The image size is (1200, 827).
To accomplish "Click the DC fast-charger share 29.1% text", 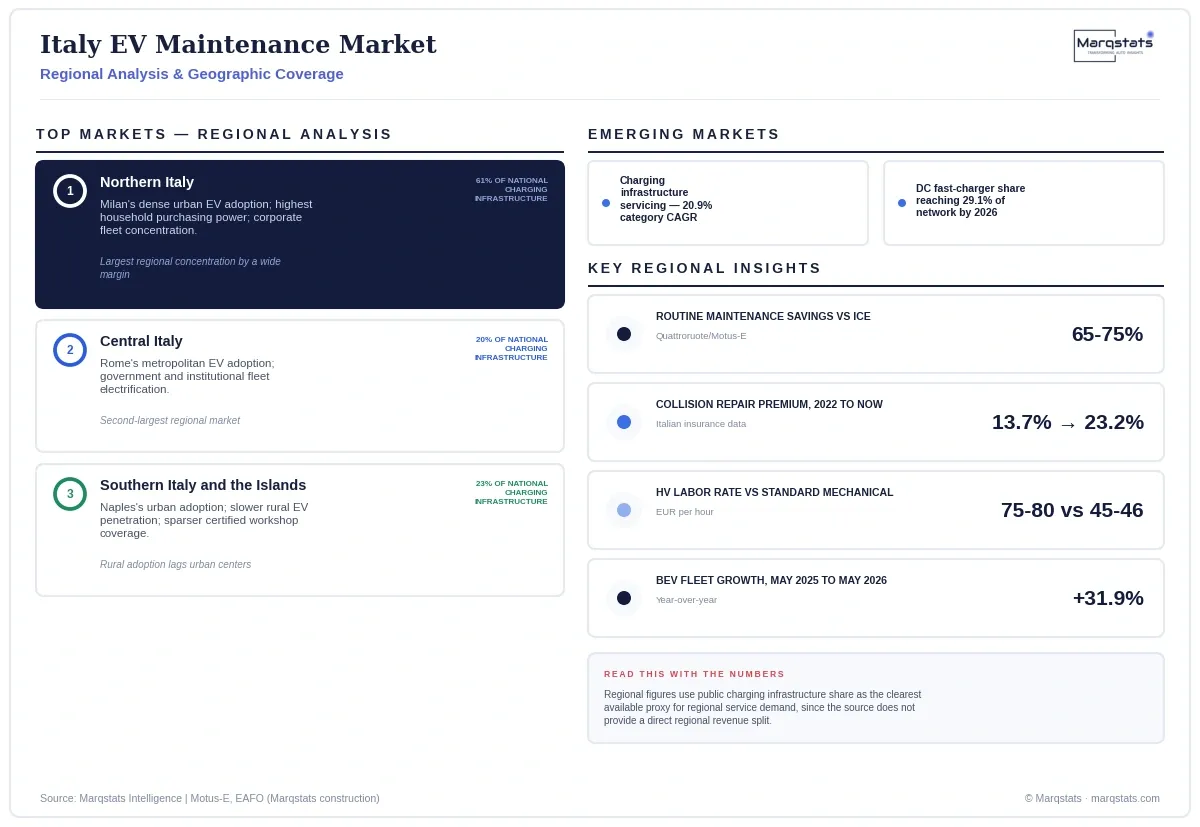I will pos(970,200).
